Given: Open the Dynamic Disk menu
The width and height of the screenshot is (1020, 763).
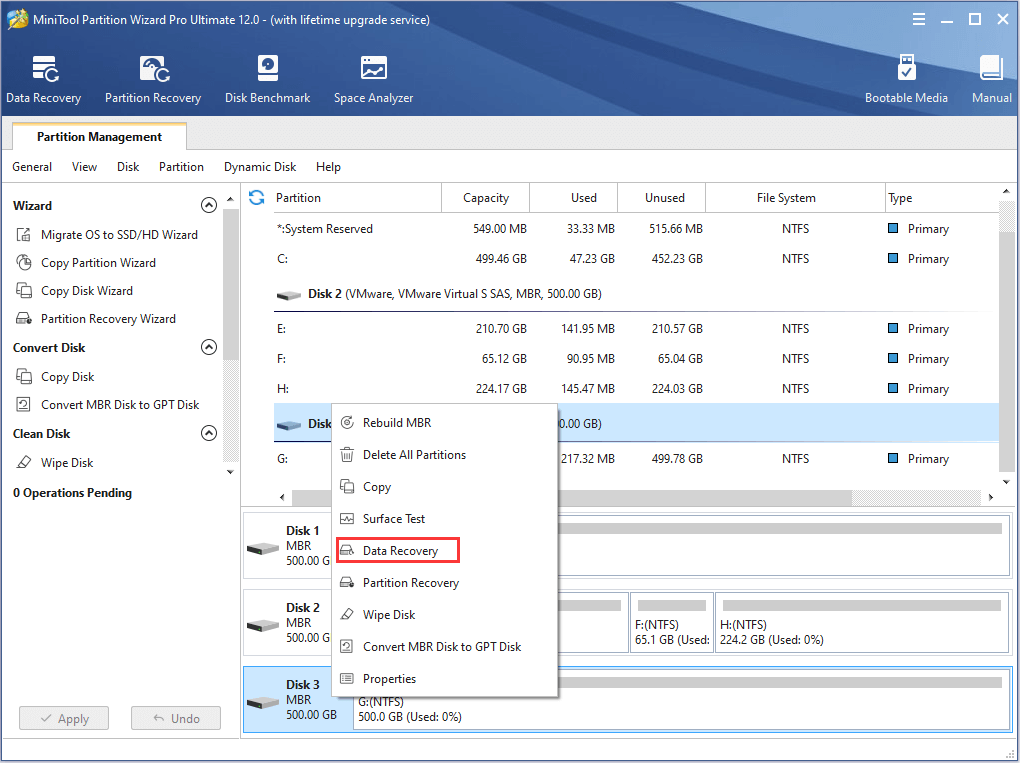Looking at the screenshot, I should click(260, 167).
